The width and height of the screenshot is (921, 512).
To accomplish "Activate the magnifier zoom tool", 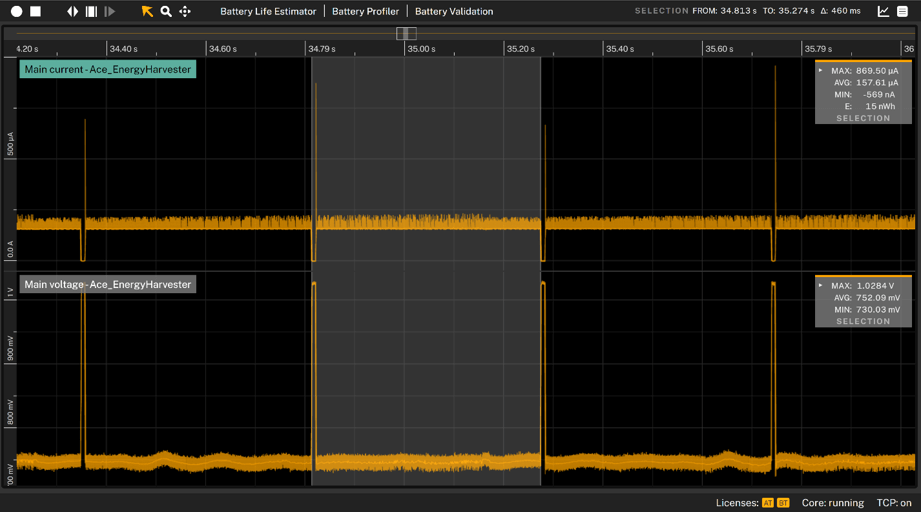I will pyautogui.click(x=166, y=11).
